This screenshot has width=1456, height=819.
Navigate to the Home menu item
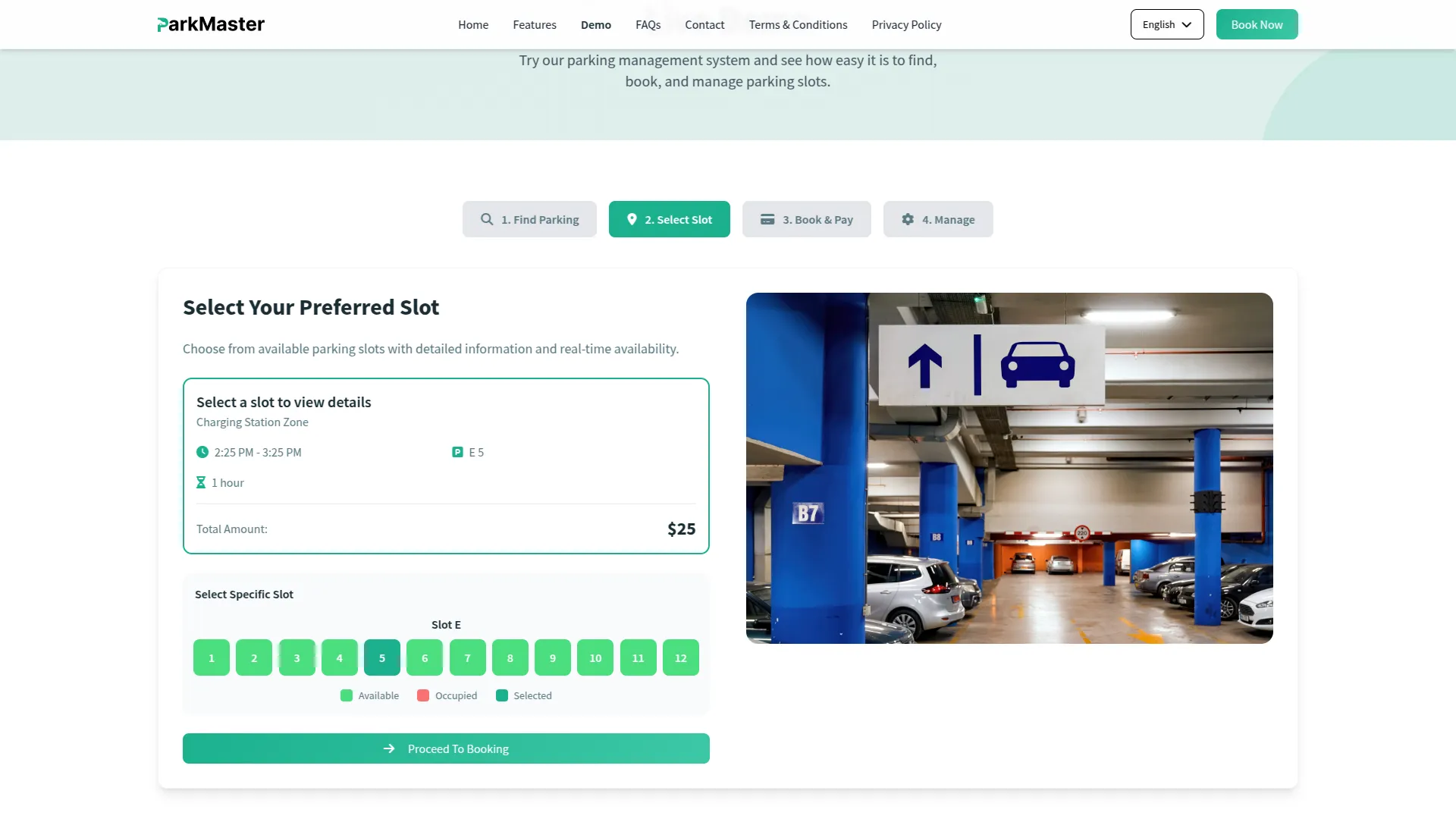[x=472, y=24]
